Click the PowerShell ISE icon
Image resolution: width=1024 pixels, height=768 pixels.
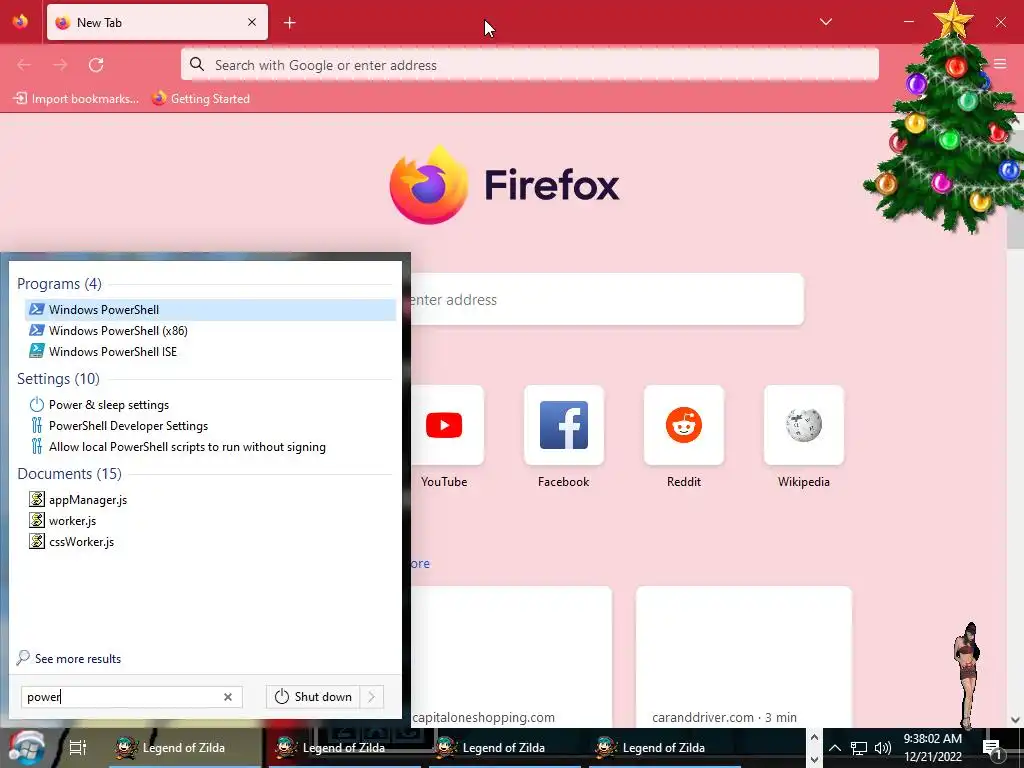click(37, 351)
